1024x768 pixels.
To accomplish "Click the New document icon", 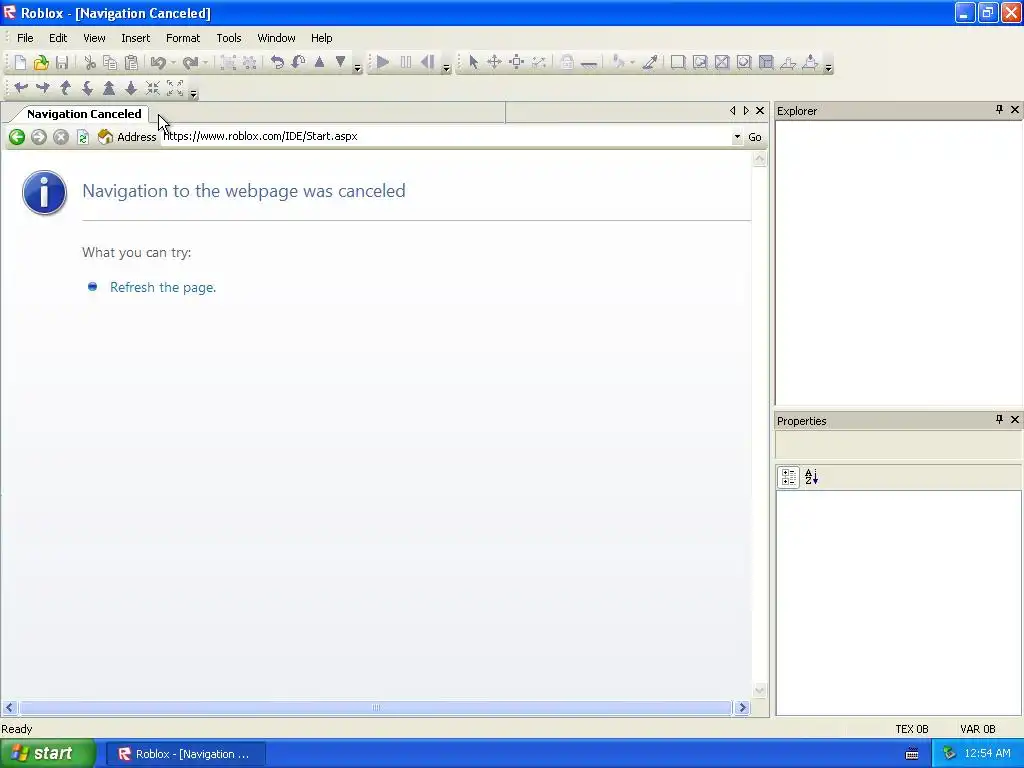I will [20, 63].
